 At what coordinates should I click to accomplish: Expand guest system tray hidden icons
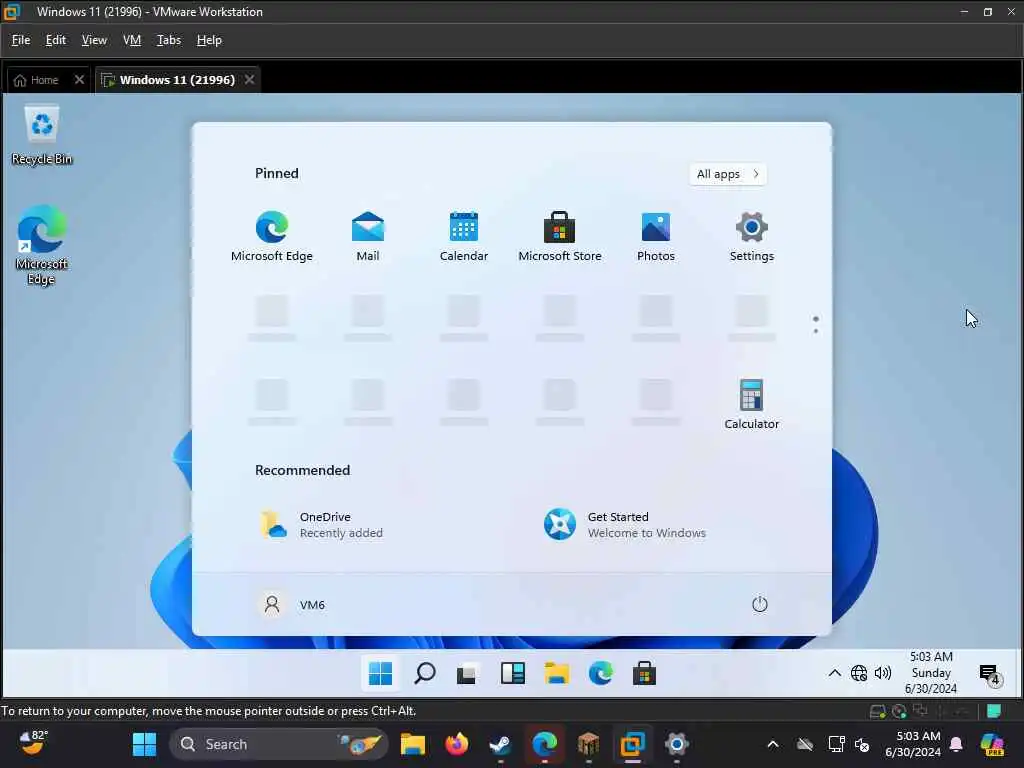coord(835,673)
